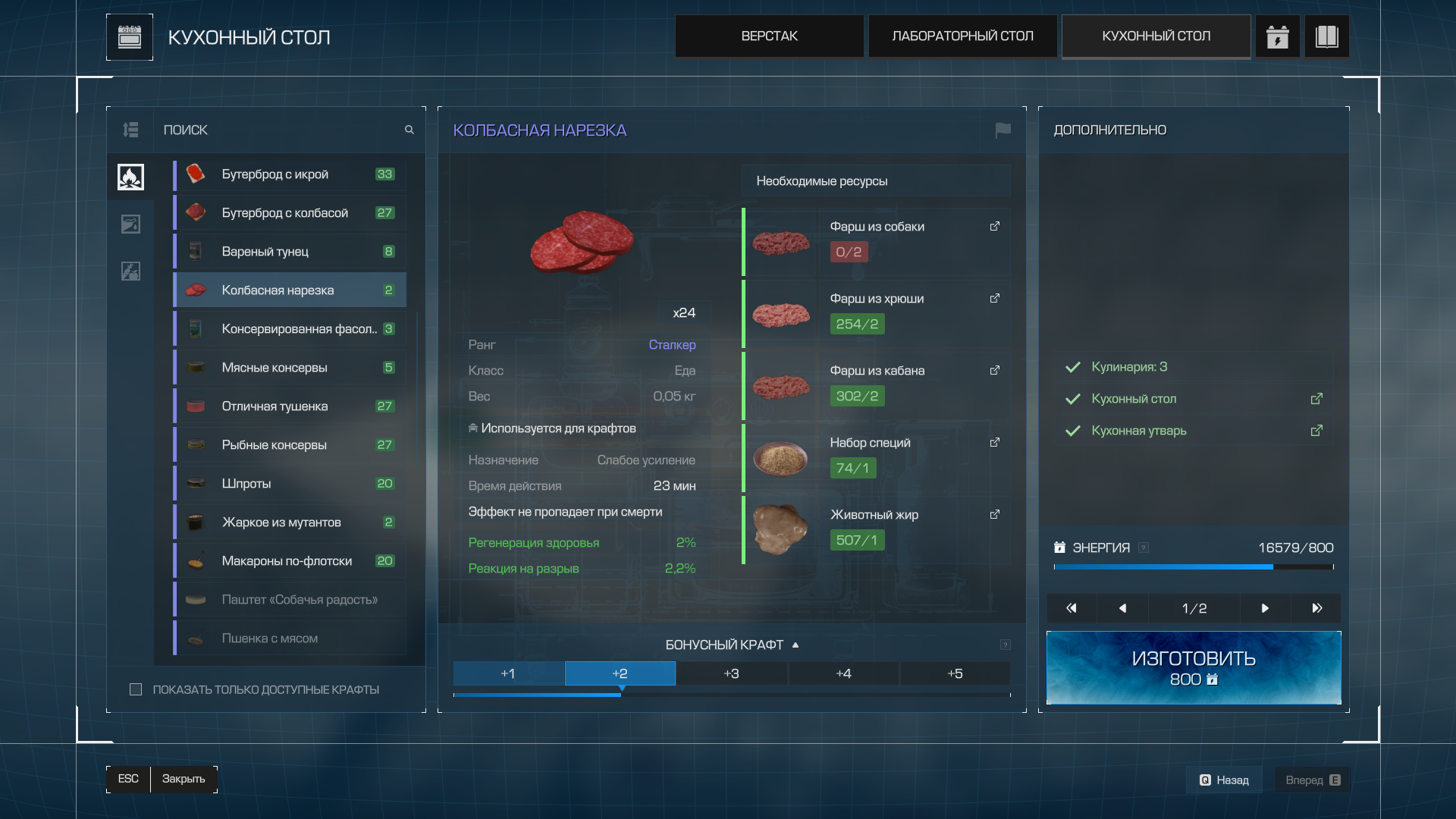Screen dimensions: 1456x819
Task: Click the ESC Закрыть button
Action: (162, 779)
